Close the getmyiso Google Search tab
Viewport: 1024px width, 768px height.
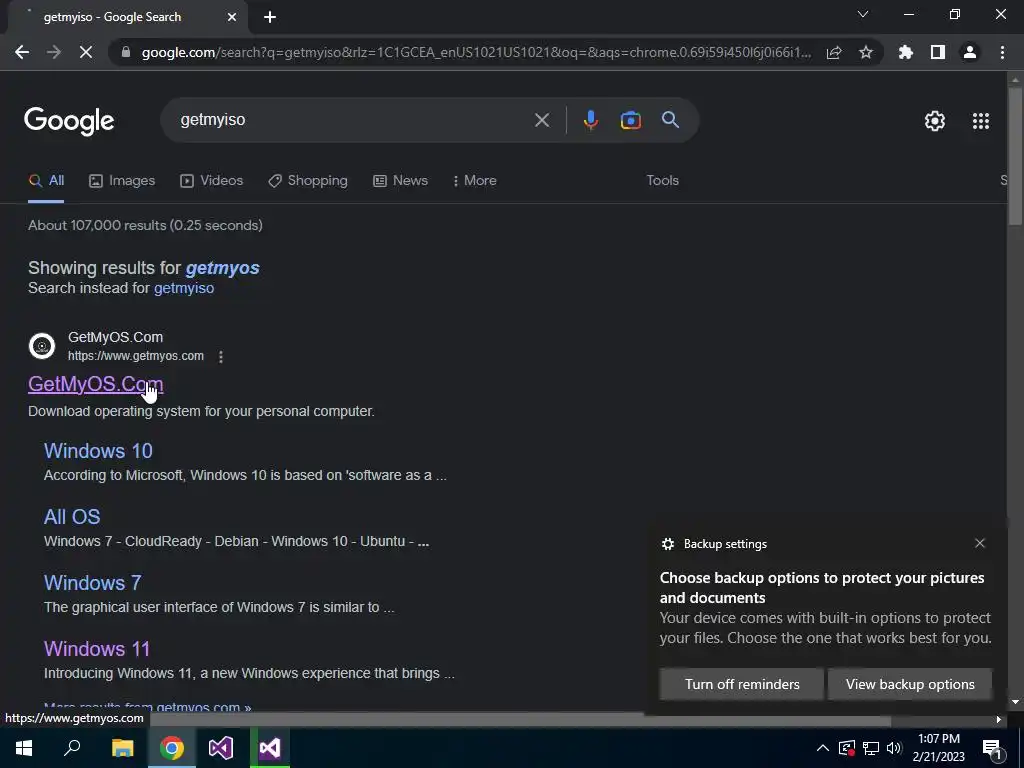tap(232, 17)
